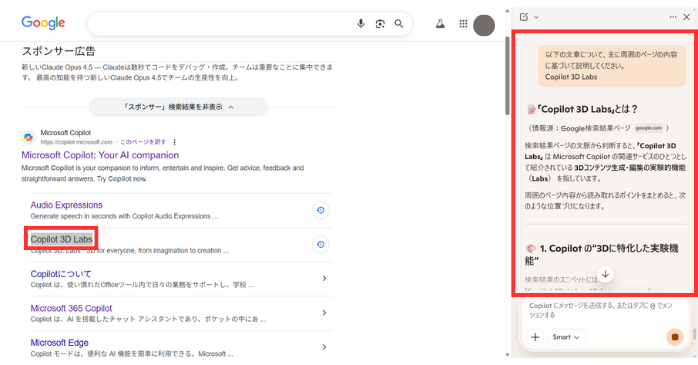Screen dimensions: 698x365
Task: Open the Google apps grid
Action: (x=463, y=24)
